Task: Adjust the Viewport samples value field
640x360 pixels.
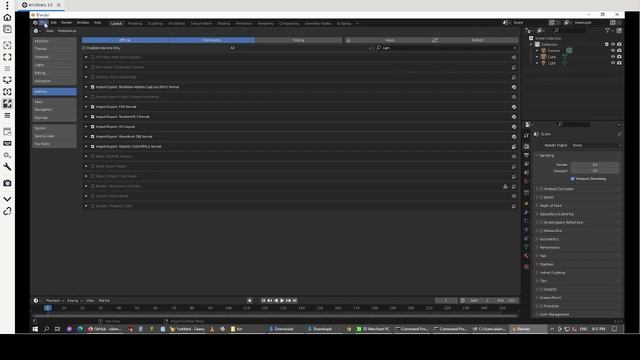Action: tap(595, 171)
